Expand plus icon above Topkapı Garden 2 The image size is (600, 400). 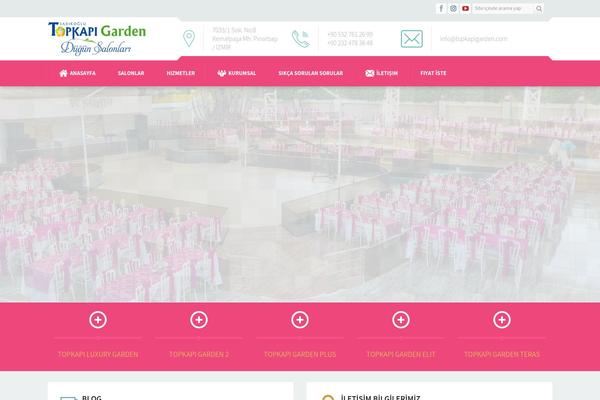[x=199, y=320]
